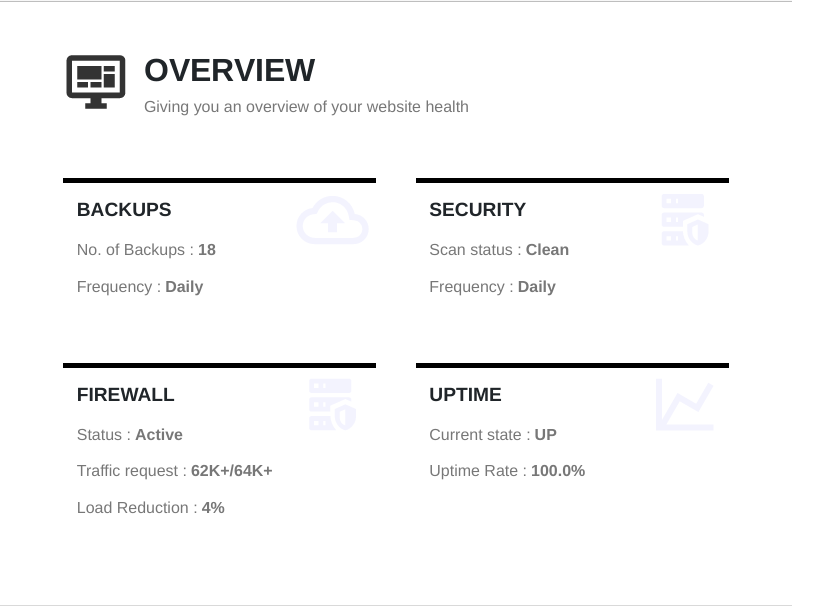Viewport: 819px width, 606px height.
Task: Click the Uptime line chart icon
Action: (x=684, y=405)
